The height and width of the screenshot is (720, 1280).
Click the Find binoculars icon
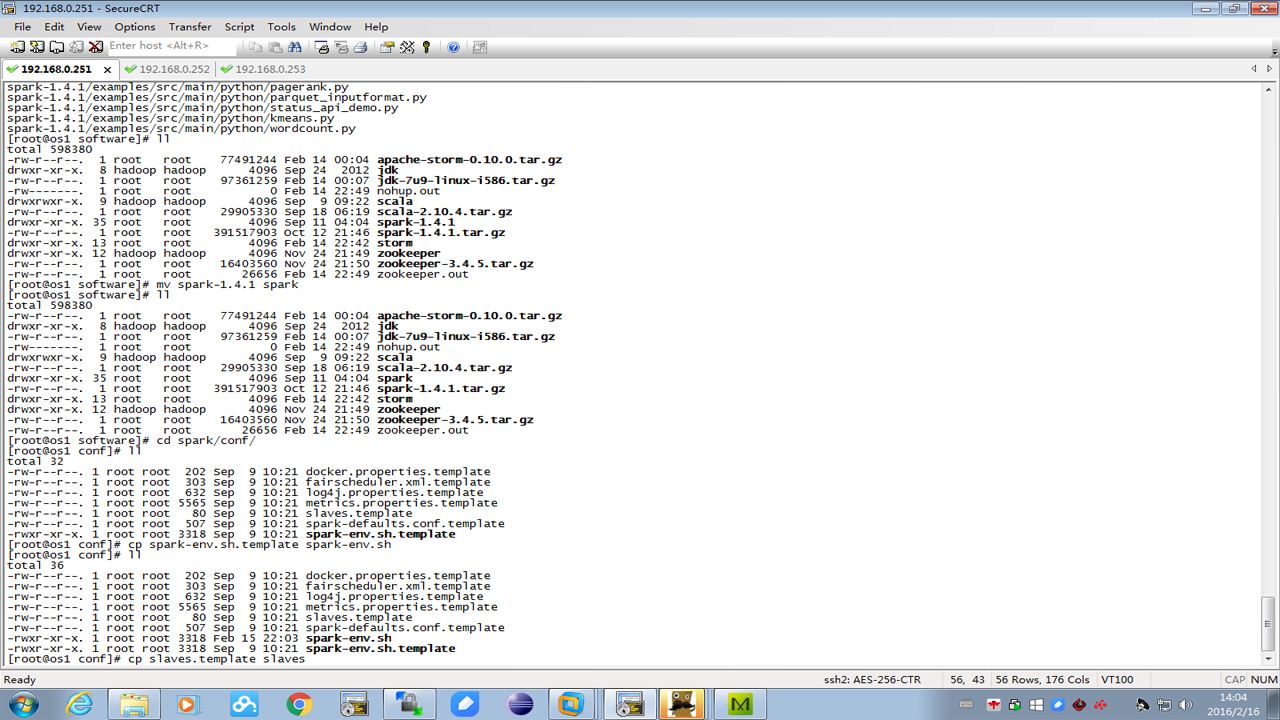(x=295, y=47)
